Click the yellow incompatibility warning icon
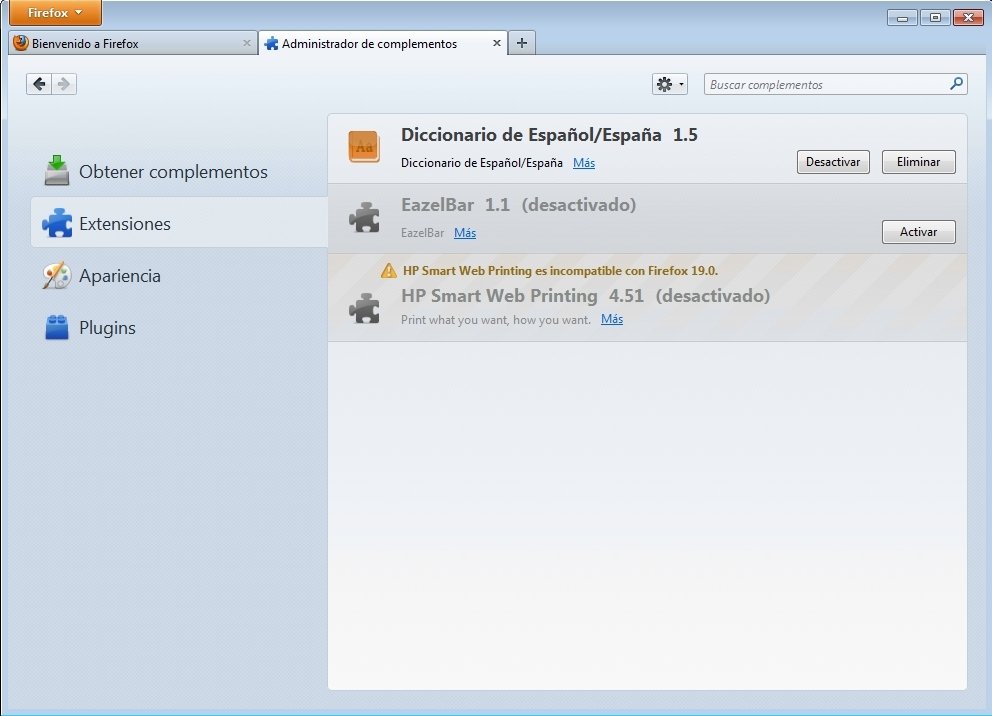This screenshot has width=992, height=716. coord(388,271)
